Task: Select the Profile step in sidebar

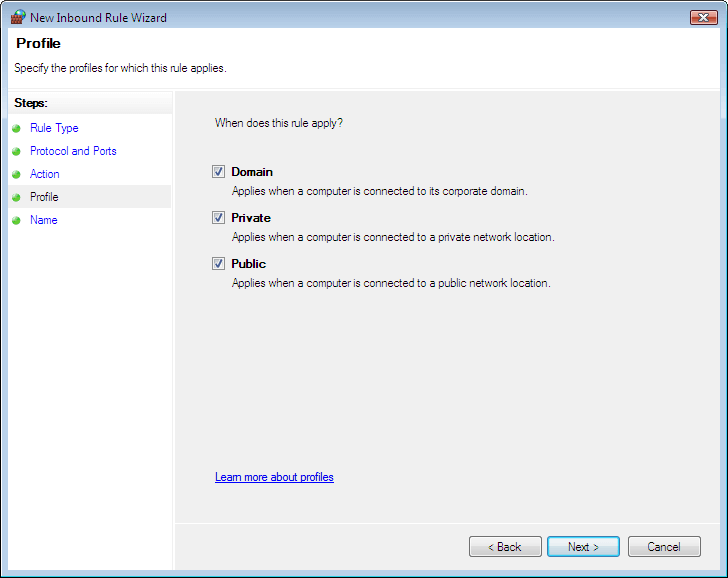Action: pos(44,197)
